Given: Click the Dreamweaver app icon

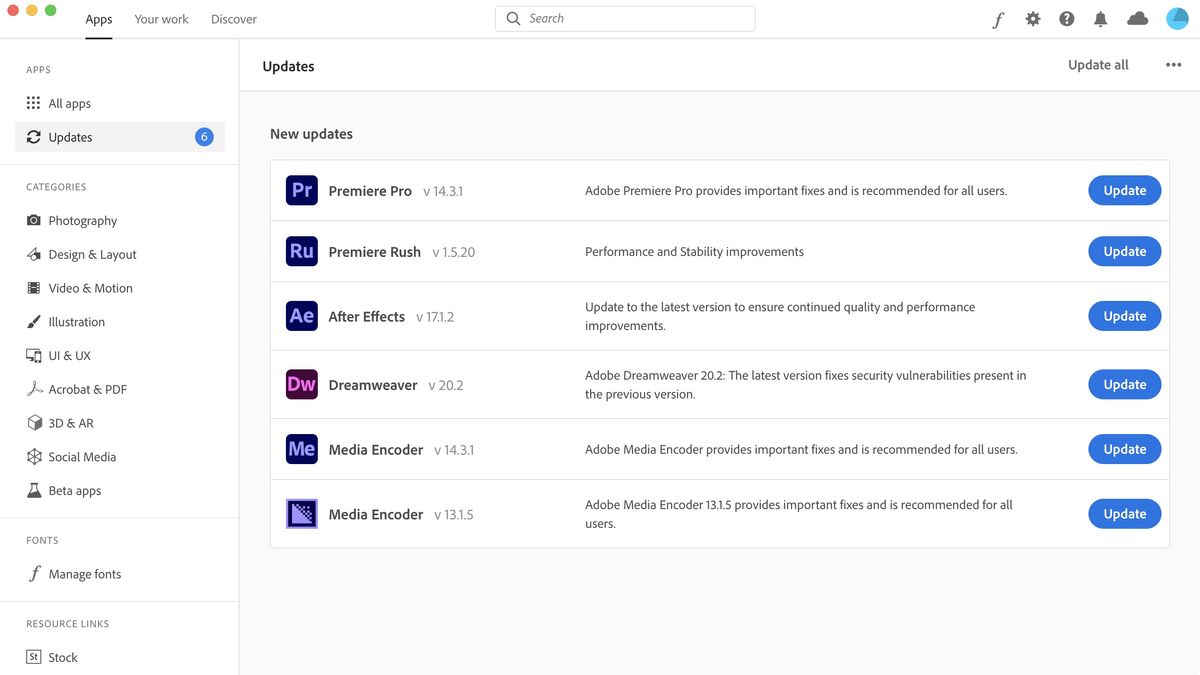Looking at the screenshot, I should [x=301, y=384].
